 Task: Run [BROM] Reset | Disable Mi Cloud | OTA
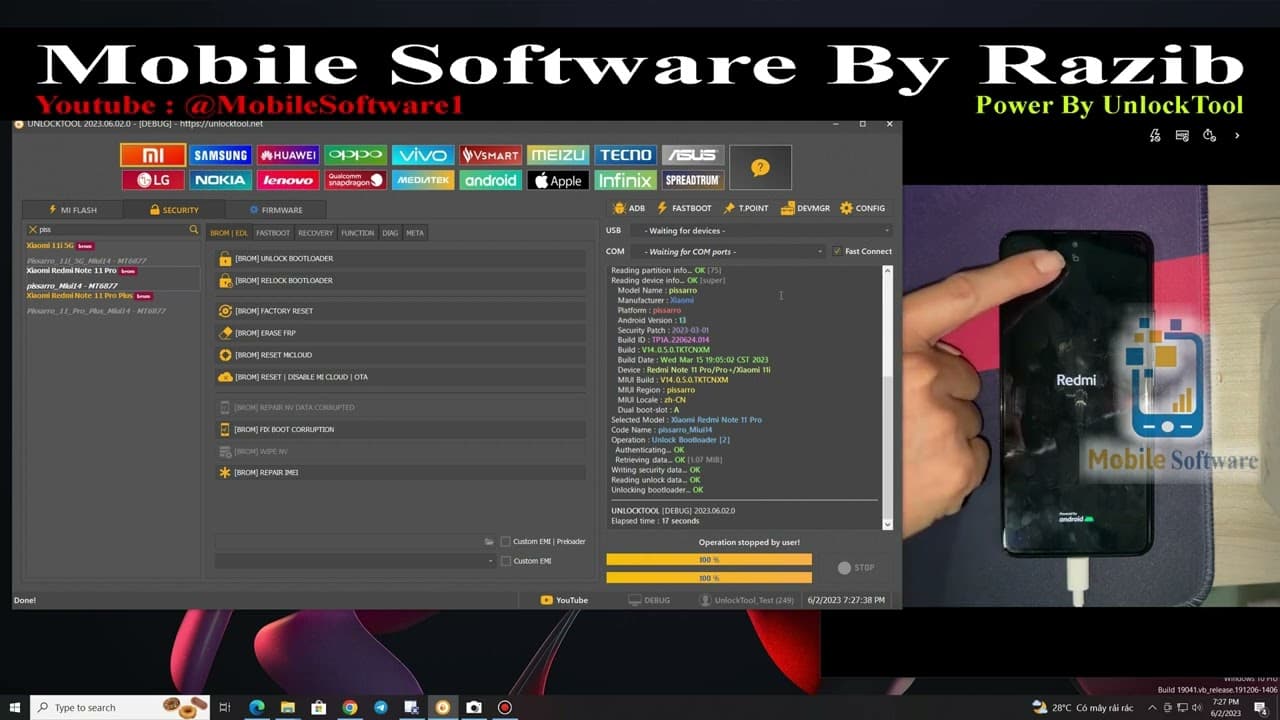click(400, 377)
